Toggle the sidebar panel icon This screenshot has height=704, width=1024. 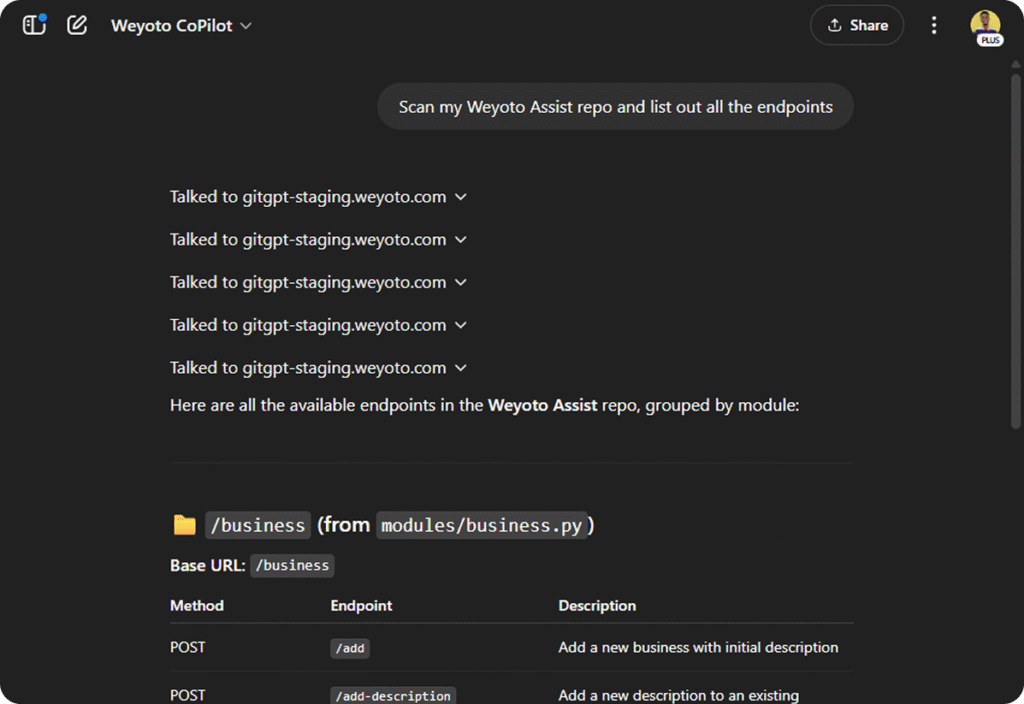coord(34,25)
